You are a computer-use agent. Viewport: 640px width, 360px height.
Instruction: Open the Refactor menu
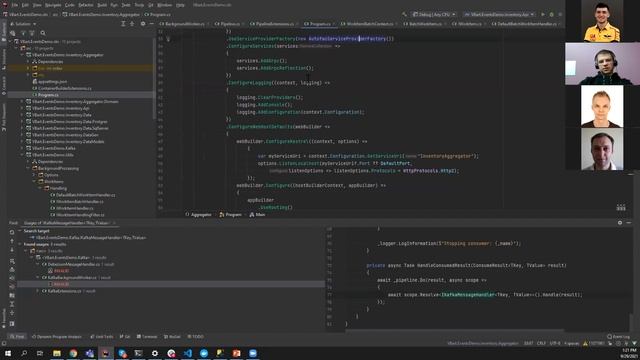click(86, 5)
